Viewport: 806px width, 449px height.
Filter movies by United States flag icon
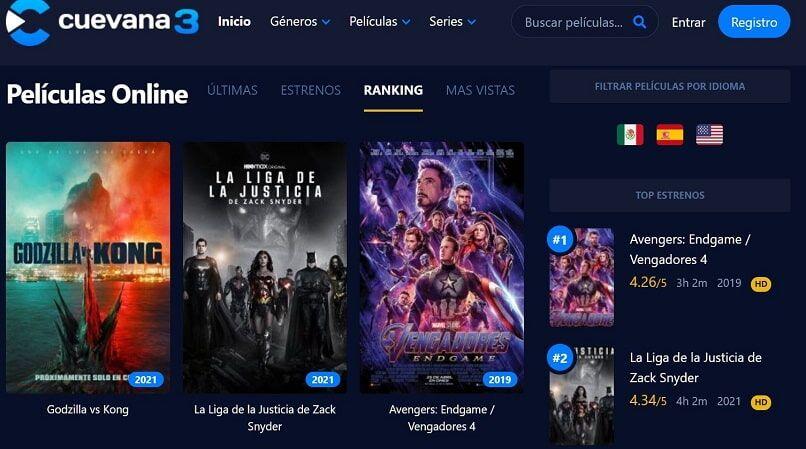pos(709,135)
